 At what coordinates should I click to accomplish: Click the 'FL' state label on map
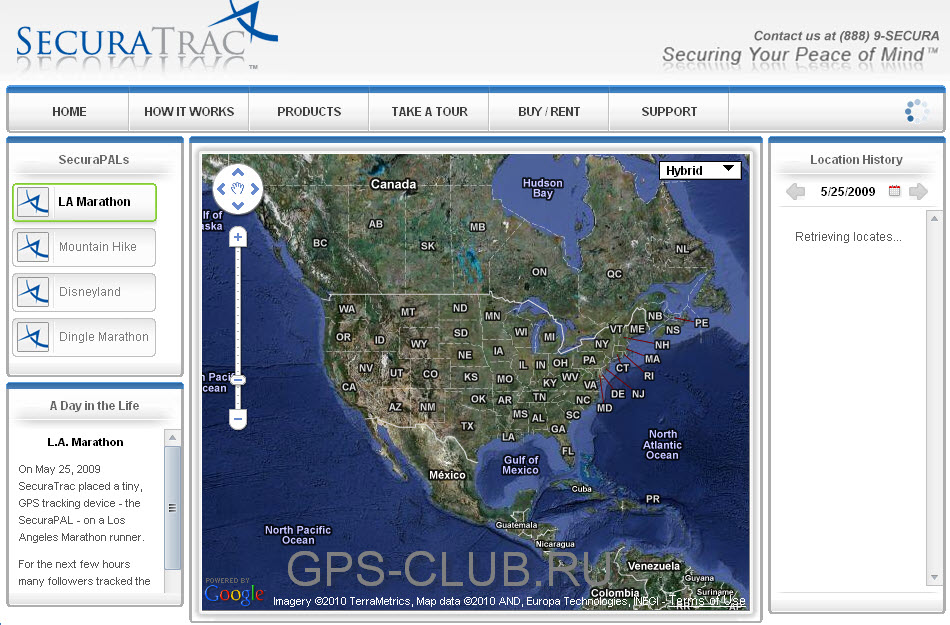568,451
